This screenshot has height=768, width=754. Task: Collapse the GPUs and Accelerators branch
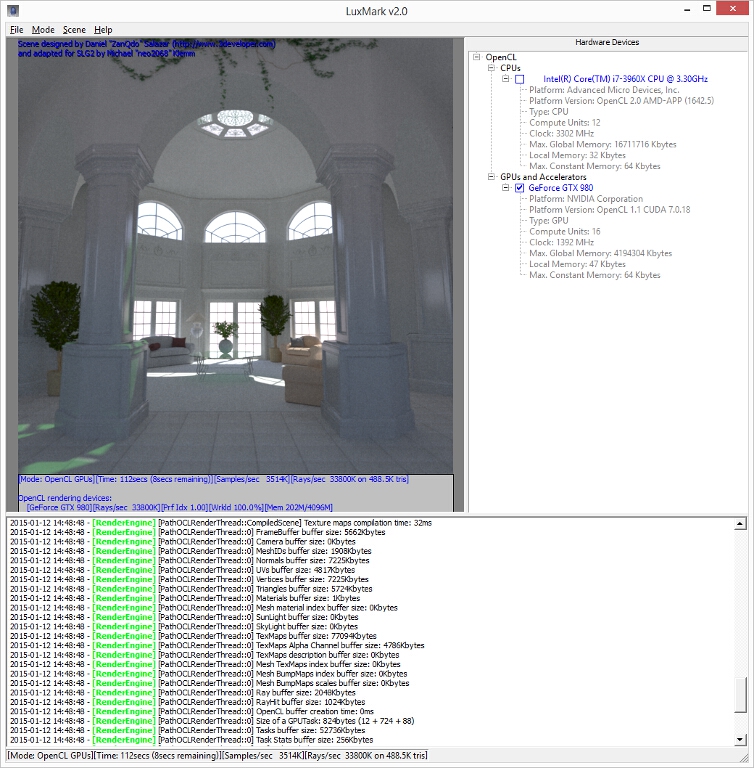[x=492, y=177]
